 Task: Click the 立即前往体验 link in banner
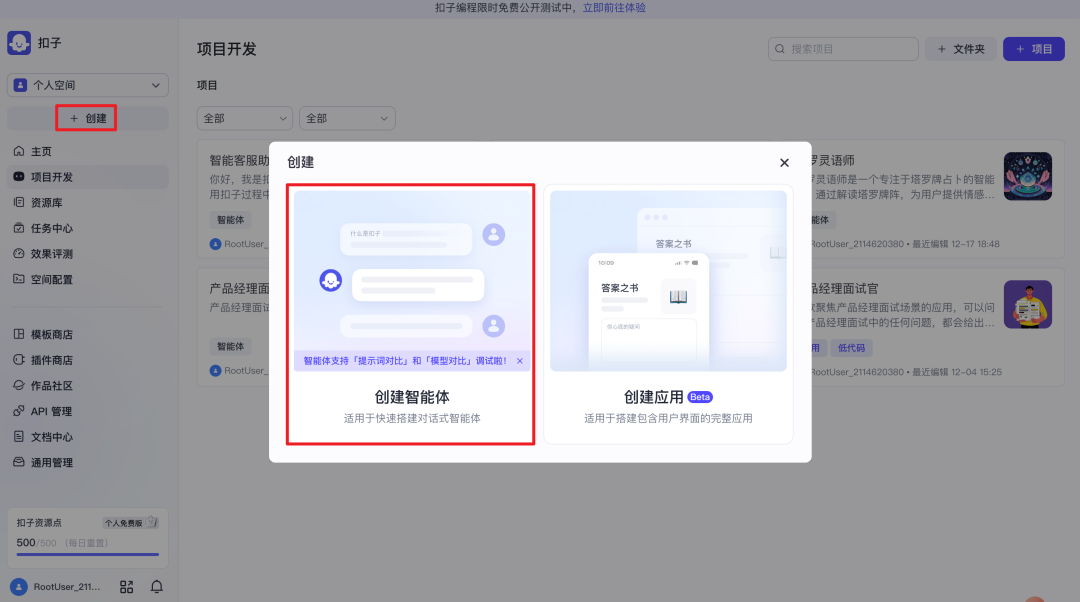point(614,8)
